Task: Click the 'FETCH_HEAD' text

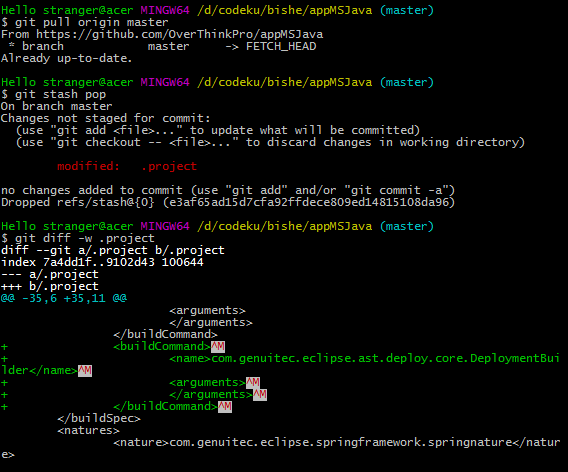Action: coord(281,46)
